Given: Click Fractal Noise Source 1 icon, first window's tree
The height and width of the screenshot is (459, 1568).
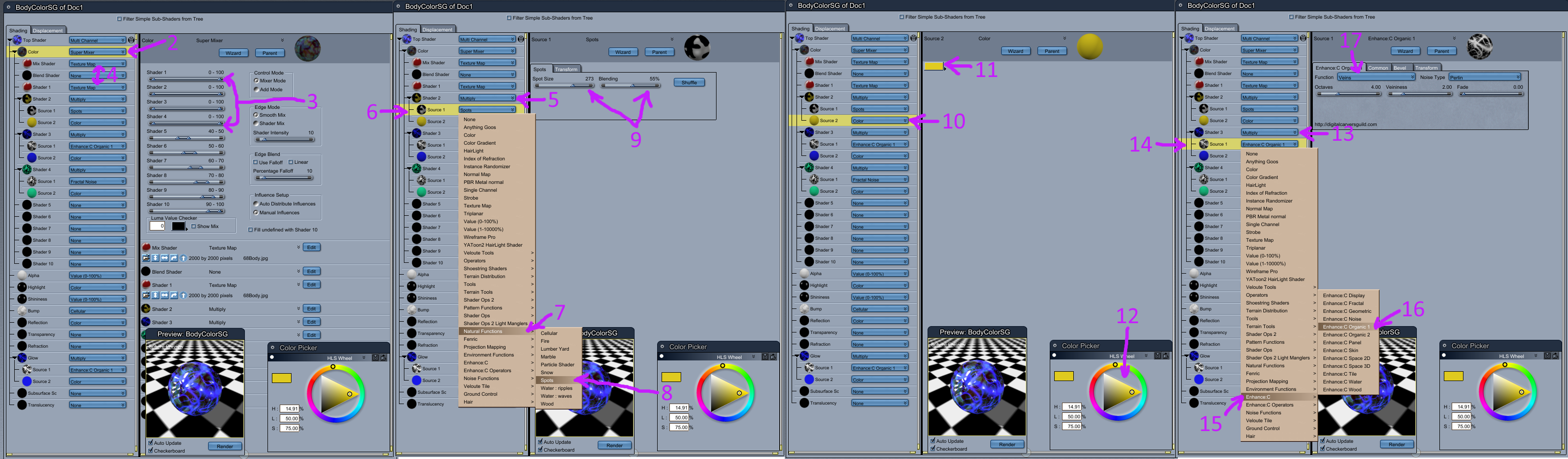Looking at the screenshot, I should (31, 181).
